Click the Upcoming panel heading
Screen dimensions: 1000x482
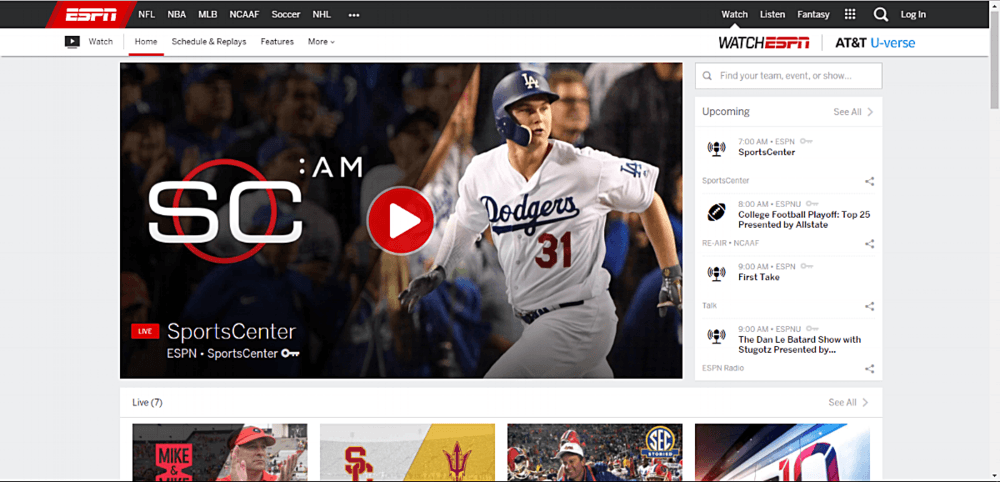(726, 112)
